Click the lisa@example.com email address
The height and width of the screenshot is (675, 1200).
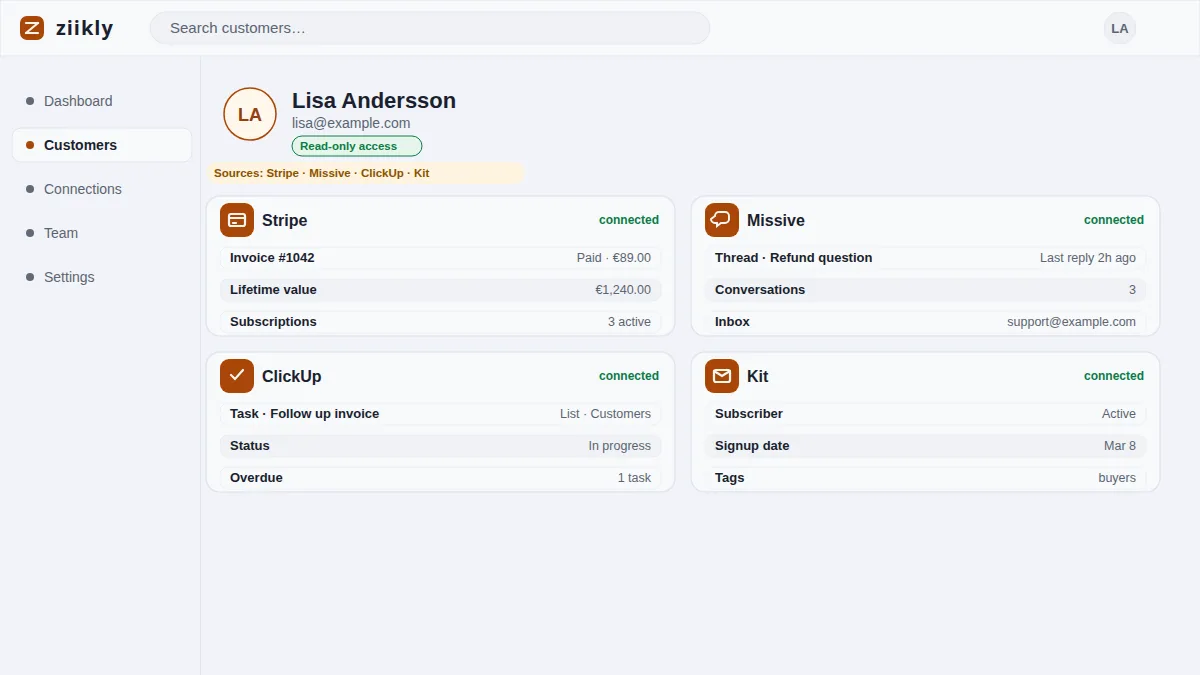pyautogui.click(x=351, y=123)
